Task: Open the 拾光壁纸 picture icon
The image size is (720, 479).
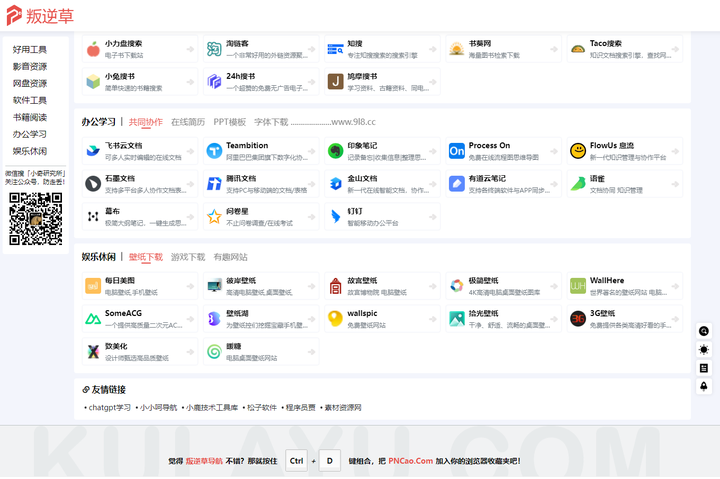Action: pyautogui.click(x=457, y=319)
